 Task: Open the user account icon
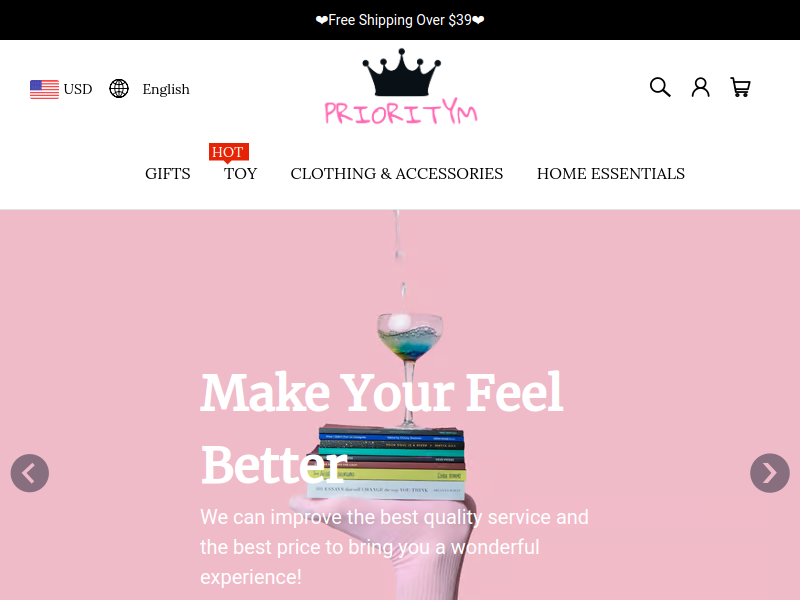701,87
